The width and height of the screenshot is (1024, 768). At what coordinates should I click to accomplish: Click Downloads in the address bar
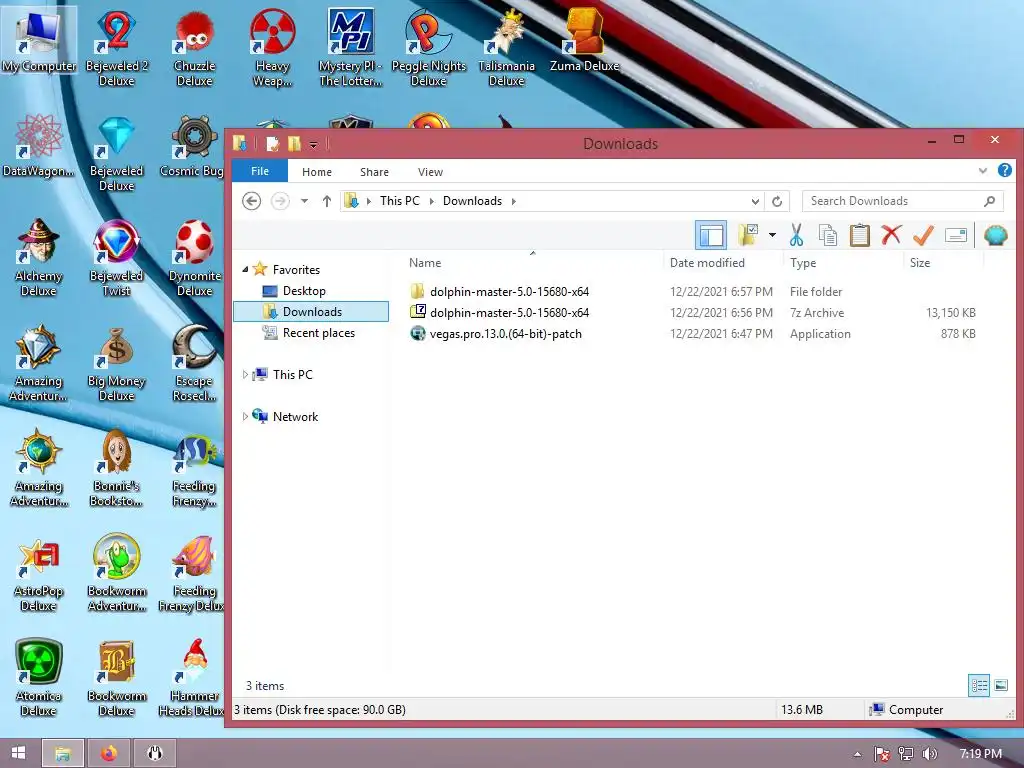click(472, 201)
